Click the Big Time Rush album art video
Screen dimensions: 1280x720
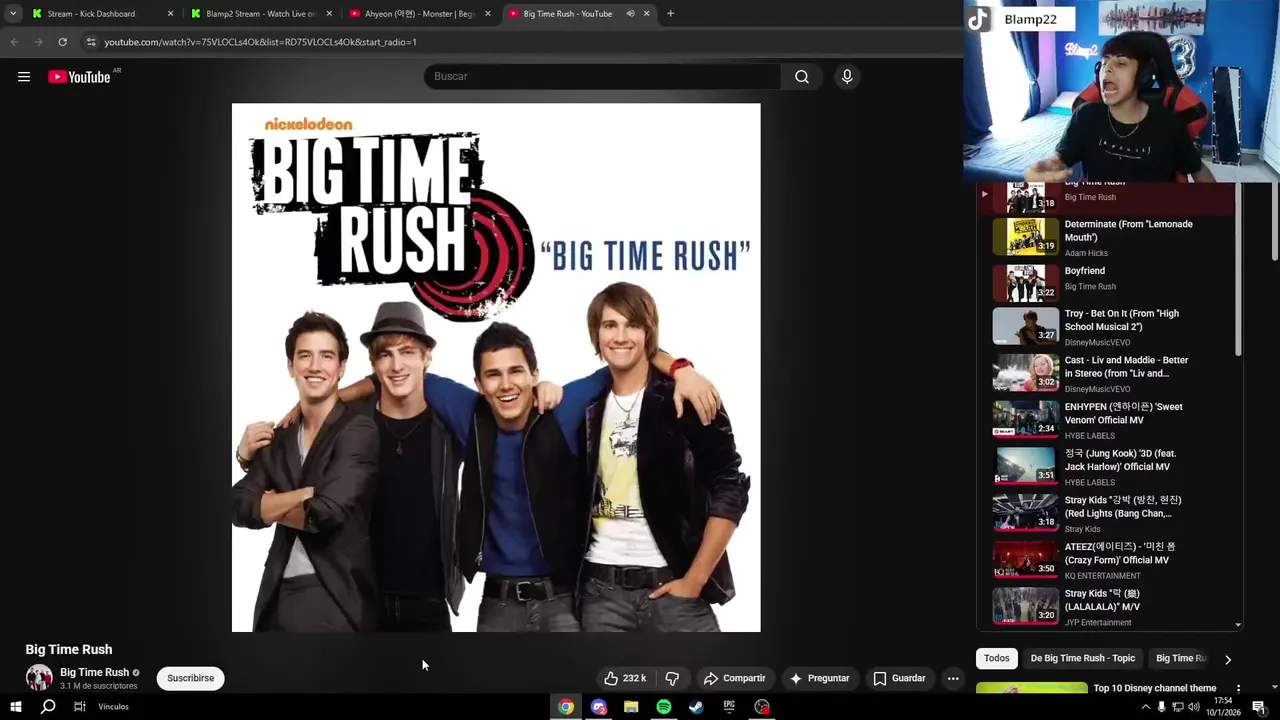(x=496, y=367)
